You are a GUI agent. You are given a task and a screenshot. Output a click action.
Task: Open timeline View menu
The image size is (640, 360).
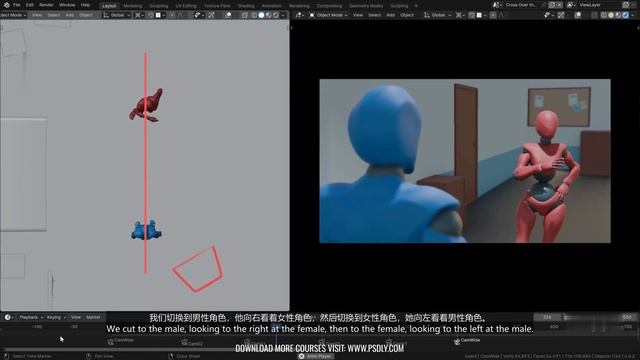click(76, 317)
